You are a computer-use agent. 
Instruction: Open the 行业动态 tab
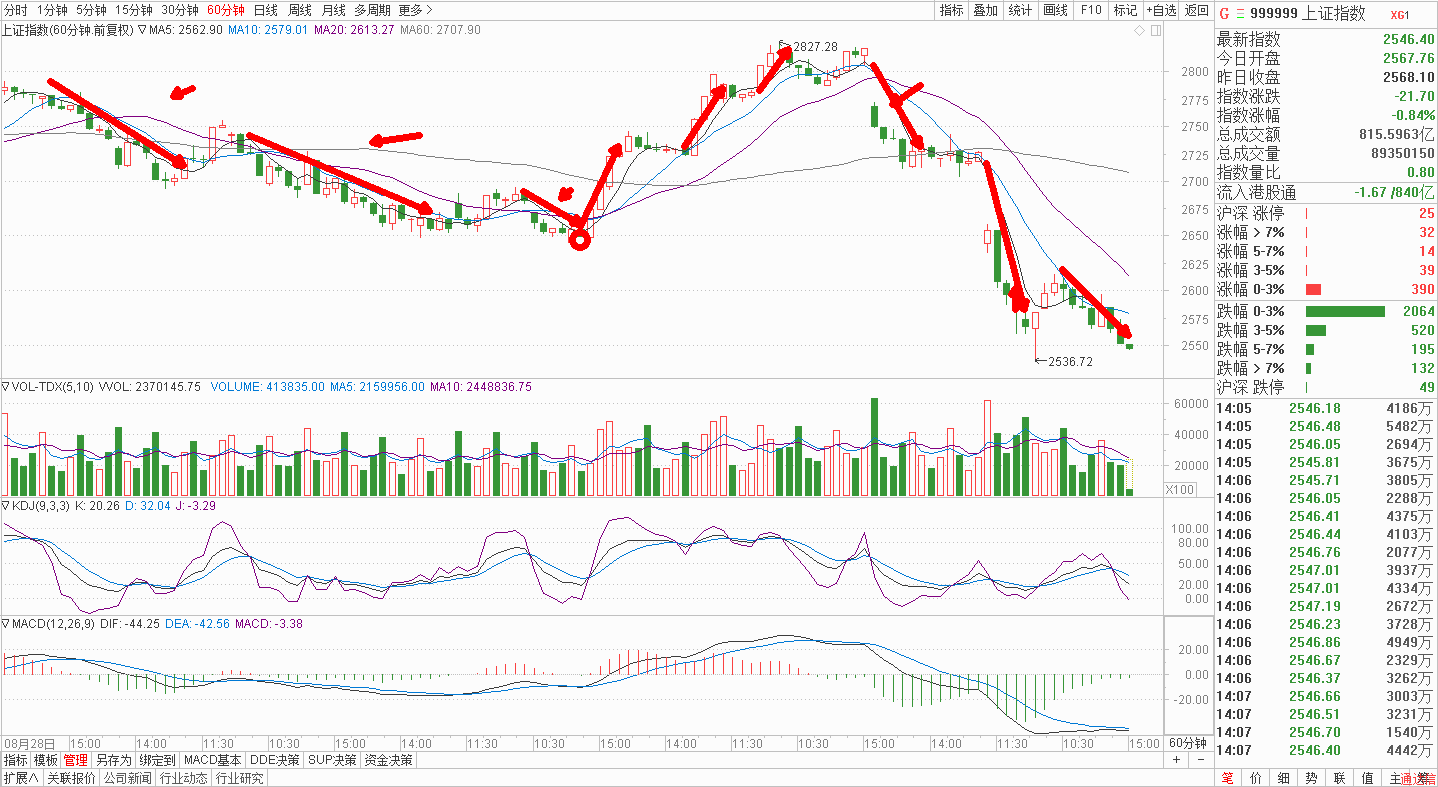point(184,778)
